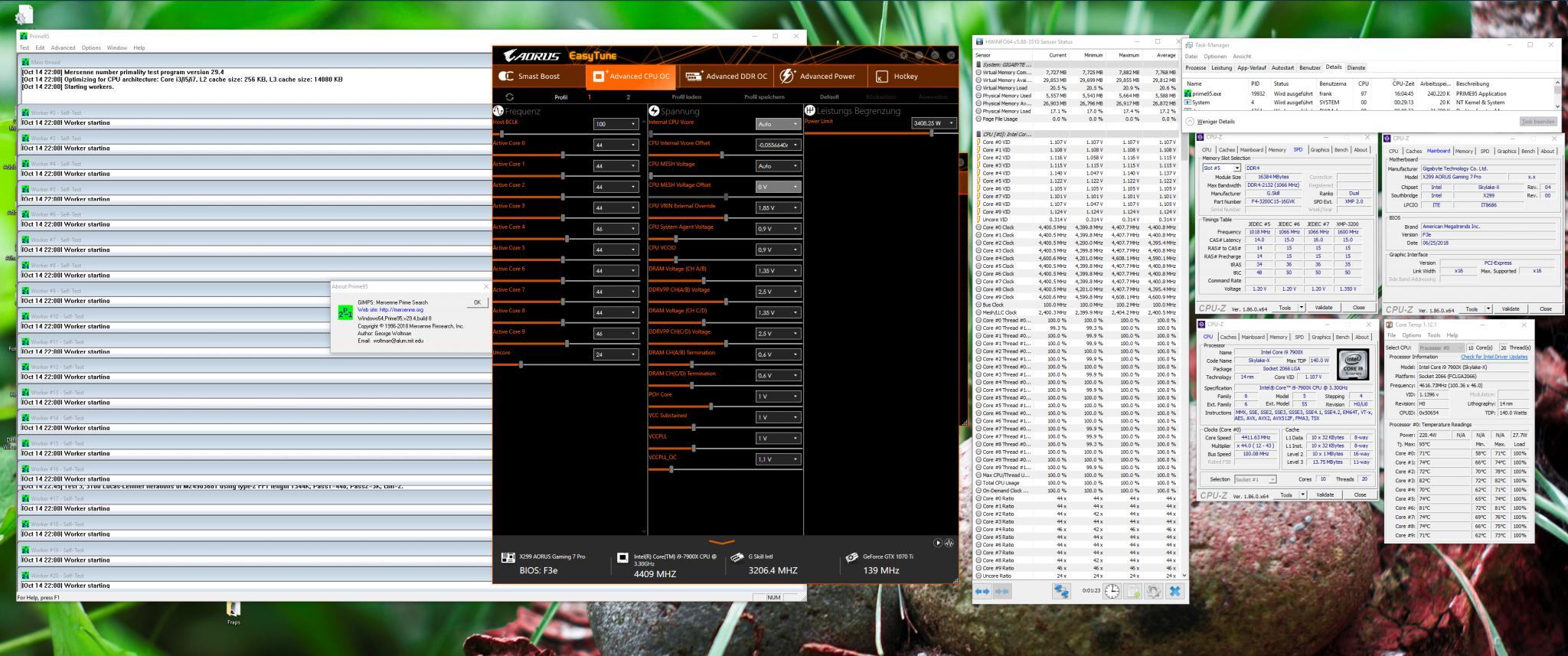
Task: Click Task beenden button in Task-Manager
Action: [1538, 122]
